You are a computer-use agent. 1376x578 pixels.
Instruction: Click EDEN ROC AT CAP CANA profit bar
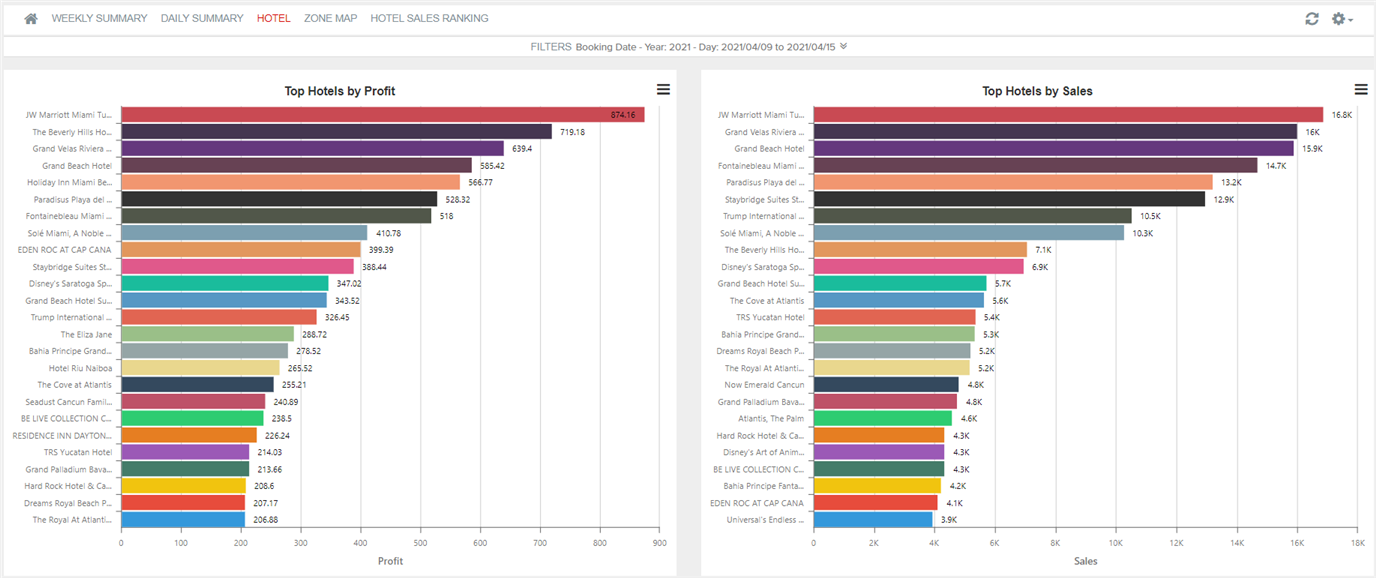(x=241, y=250)
